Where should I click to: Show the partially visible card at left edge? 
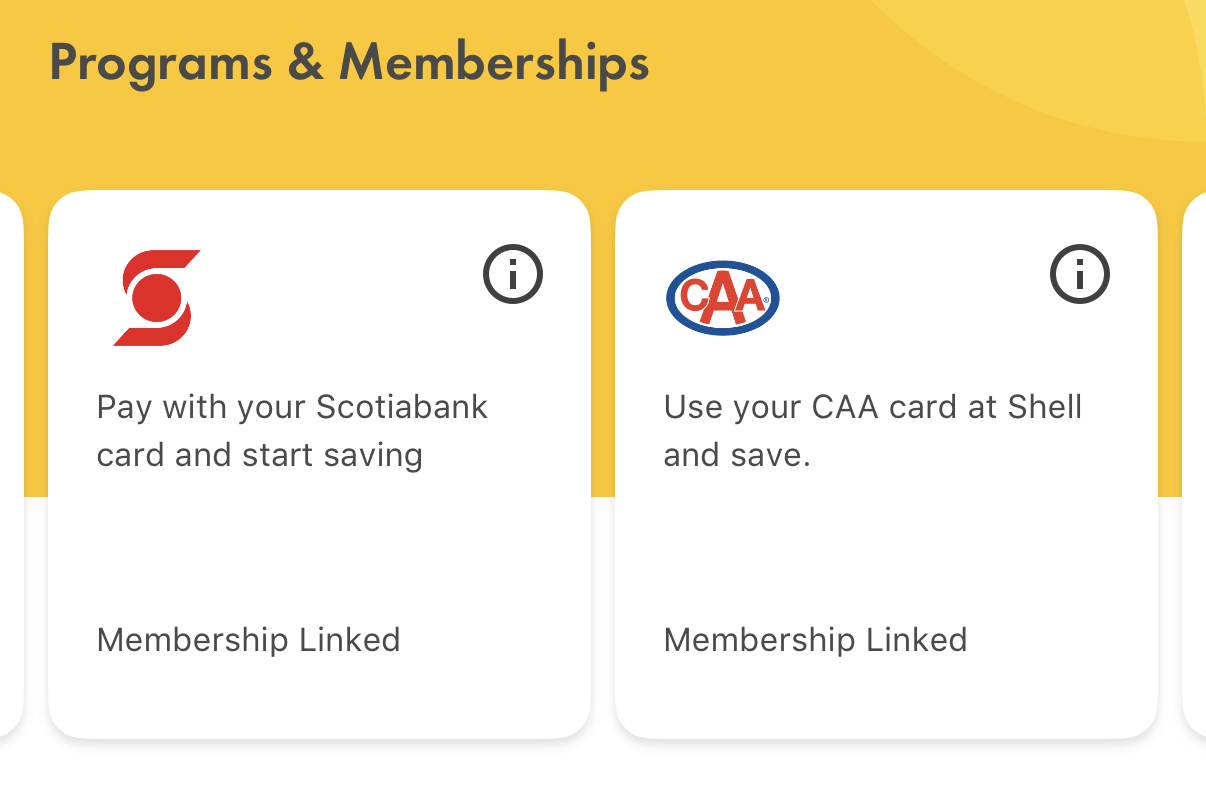11,464
